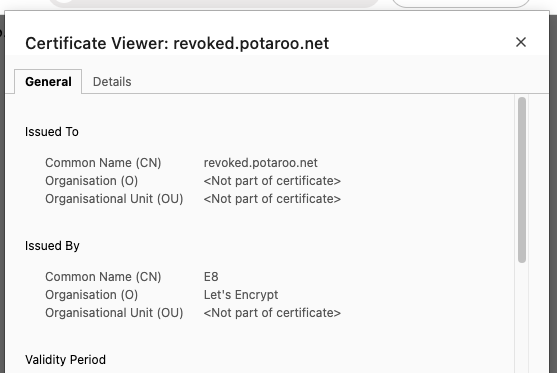Click Organisational Unit (OU) label under Issued To
Screen dimensions: 557x373
pos(114,199)
